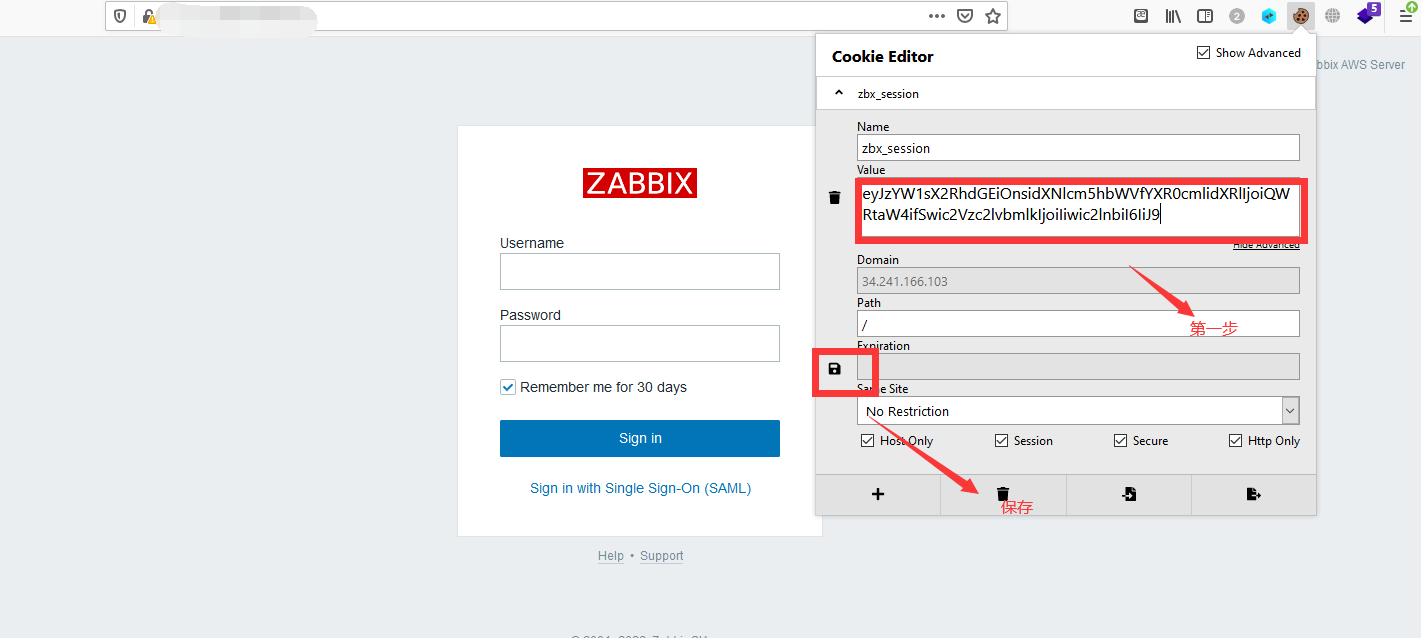Open the purple layered extension with badge 5
The image size is (1421, 638).
(x=1367, y=15)
